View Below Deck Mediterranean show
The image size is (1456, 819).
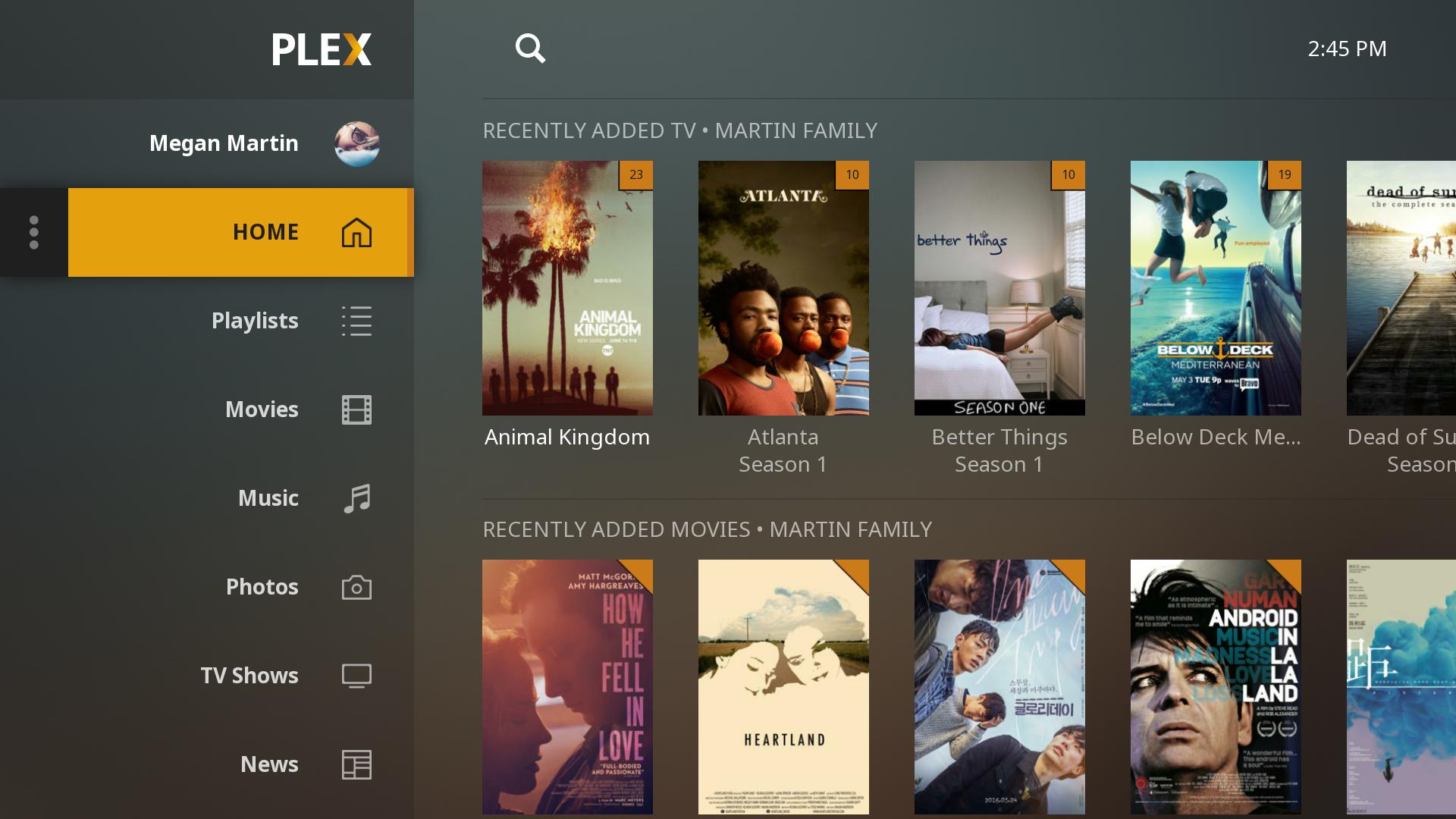coord(1215,288)
